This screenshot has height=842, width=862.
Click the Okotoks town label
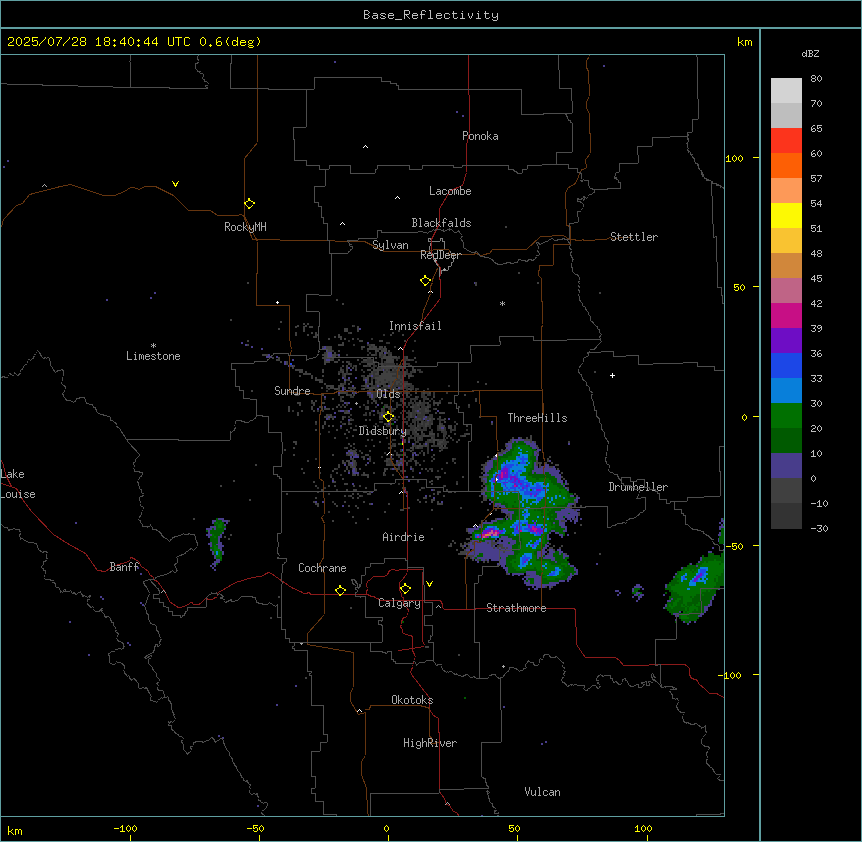click(412, 700)
